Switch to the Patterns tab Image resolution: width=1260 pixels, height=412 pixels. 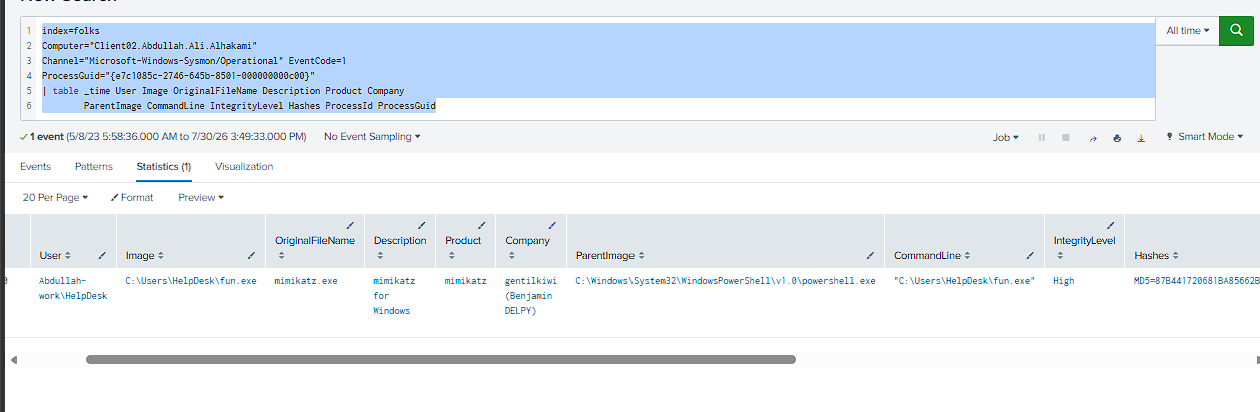94,166
